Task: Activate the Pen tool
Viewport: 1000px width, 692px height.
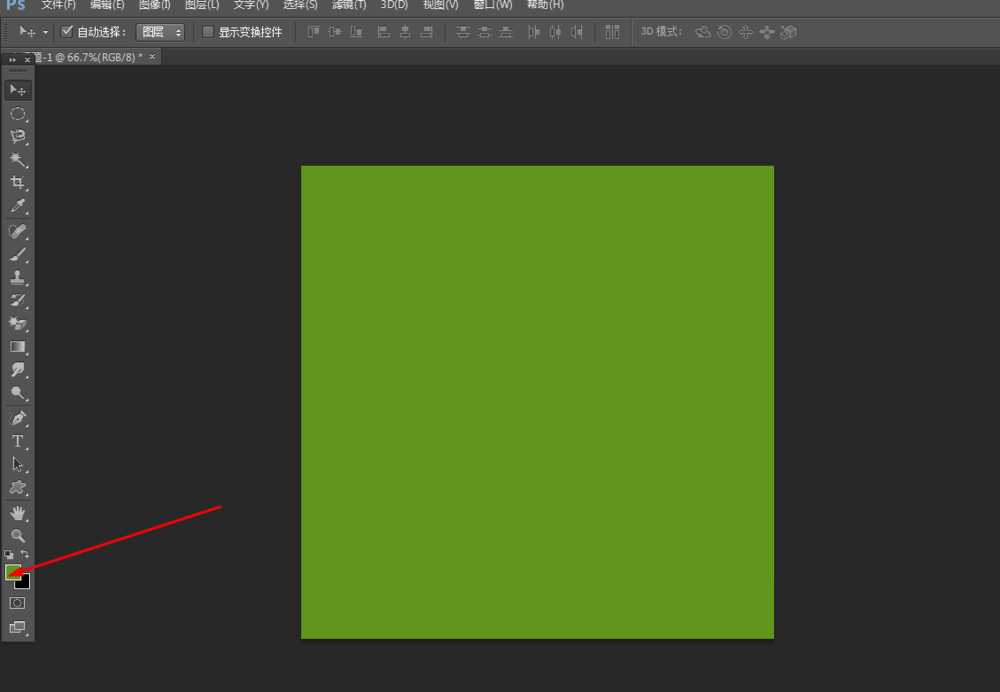Action: pos(17,418)
